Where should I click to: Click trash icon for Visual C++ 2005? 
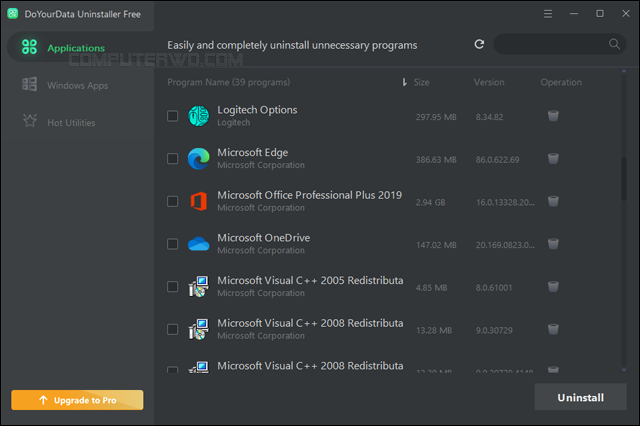click(553, 286)
